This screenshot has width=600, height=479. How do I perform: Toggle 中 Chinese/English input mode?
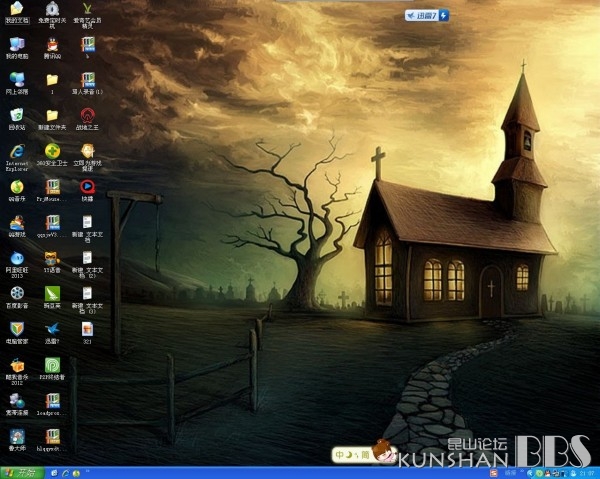[x=339, y=455]
